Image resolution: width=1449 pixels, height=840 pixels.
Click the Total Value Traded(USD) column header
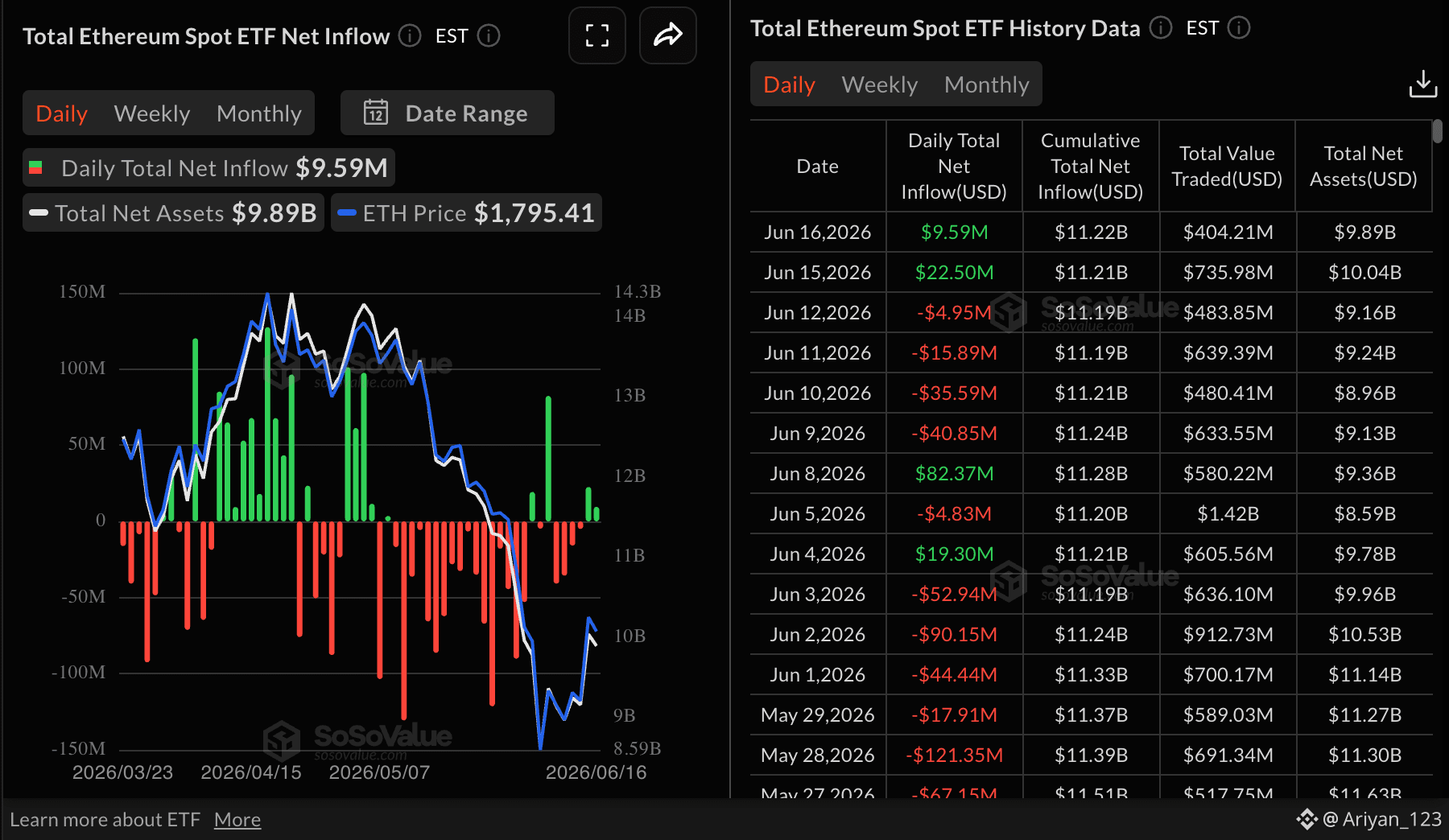coord(1227,167)
